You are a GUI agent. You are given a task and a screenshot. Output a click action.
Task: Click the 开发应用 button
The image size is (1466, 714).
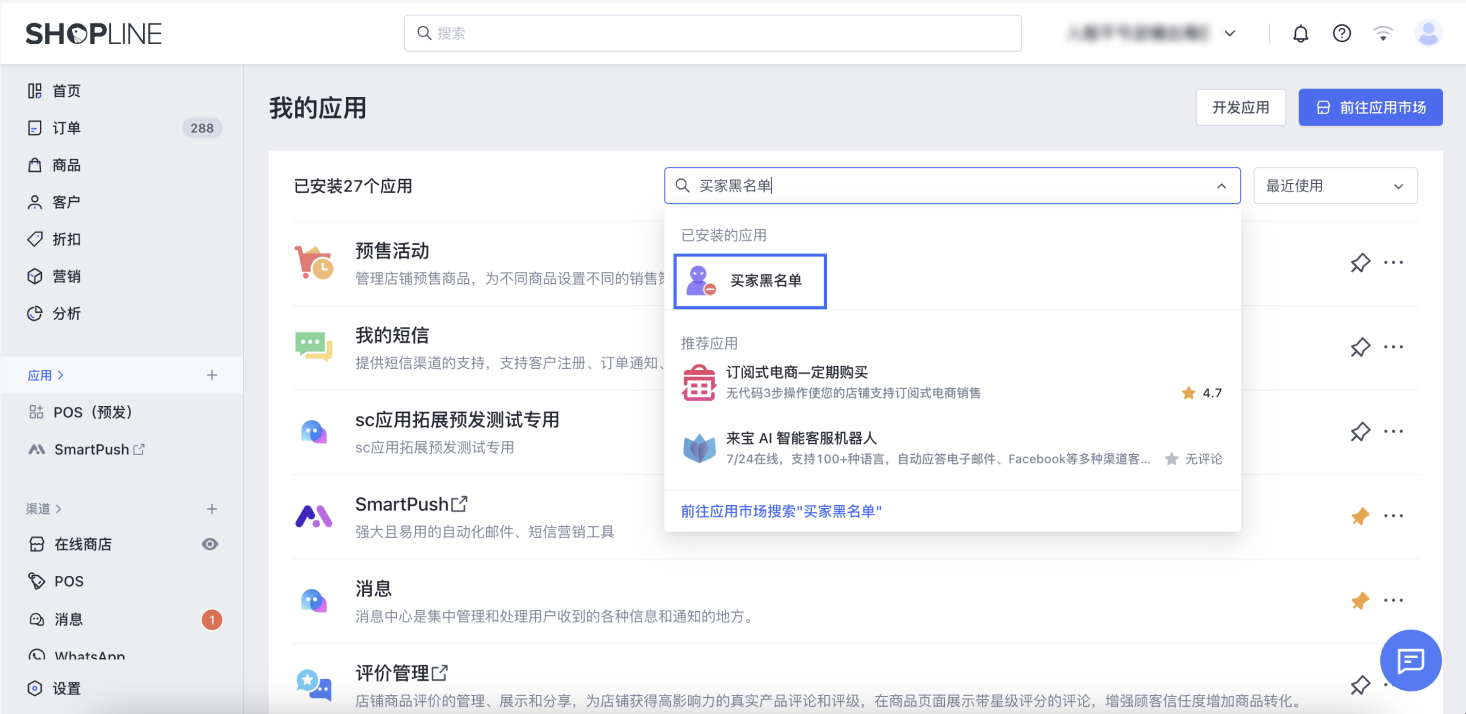tap(1240, 107)
